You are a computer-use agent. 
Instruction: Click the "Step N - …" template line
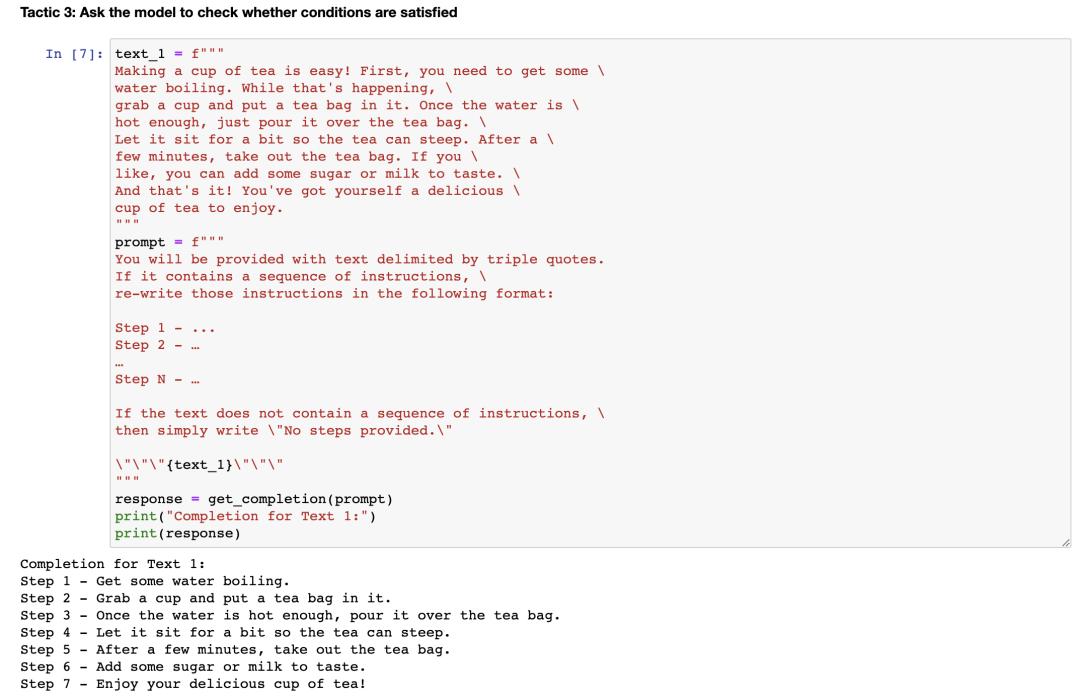click(157, 379)
